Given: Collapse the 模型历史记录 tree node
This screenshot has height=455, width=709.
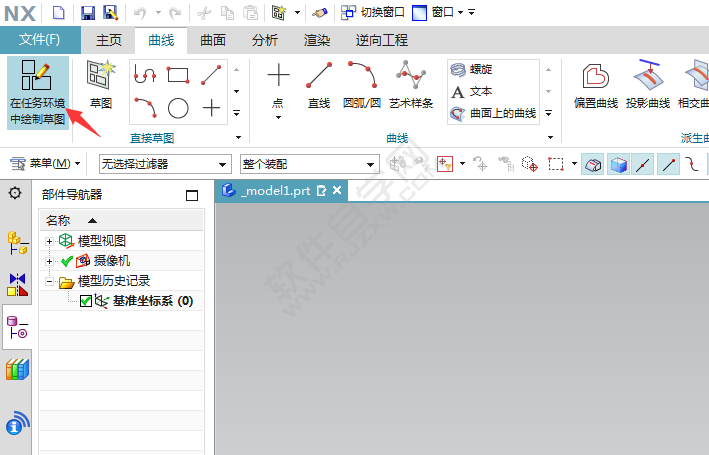Looking at the screenshot, I should click(x=49, y=281).
